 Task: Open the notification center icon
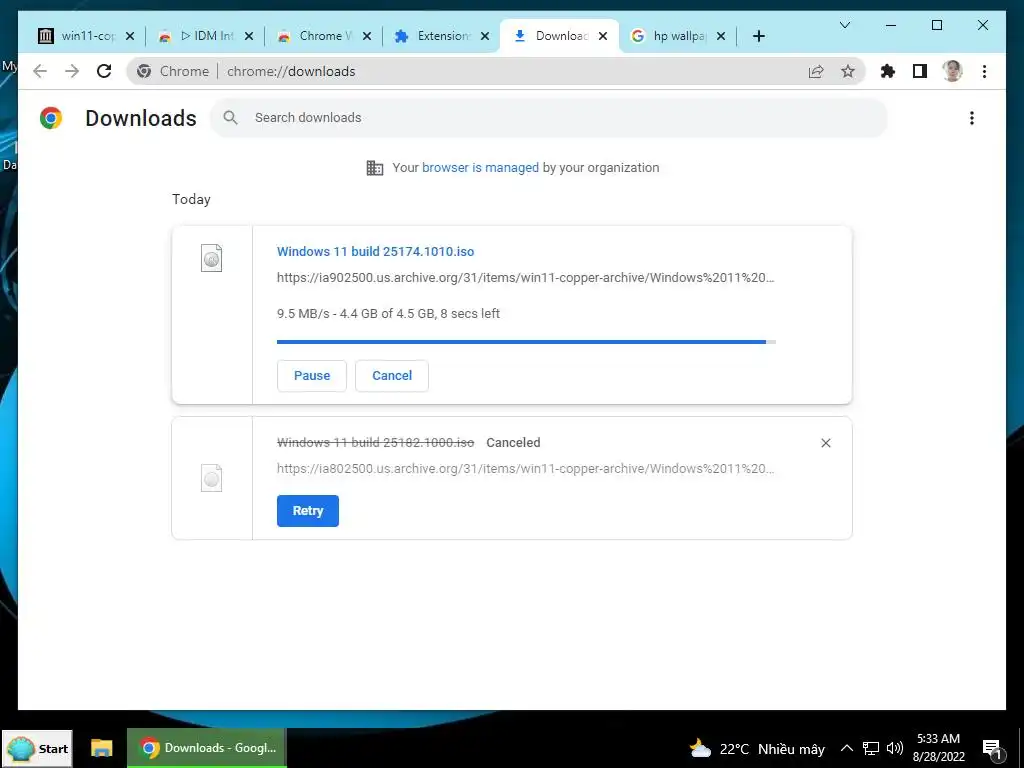click(992, 749)
